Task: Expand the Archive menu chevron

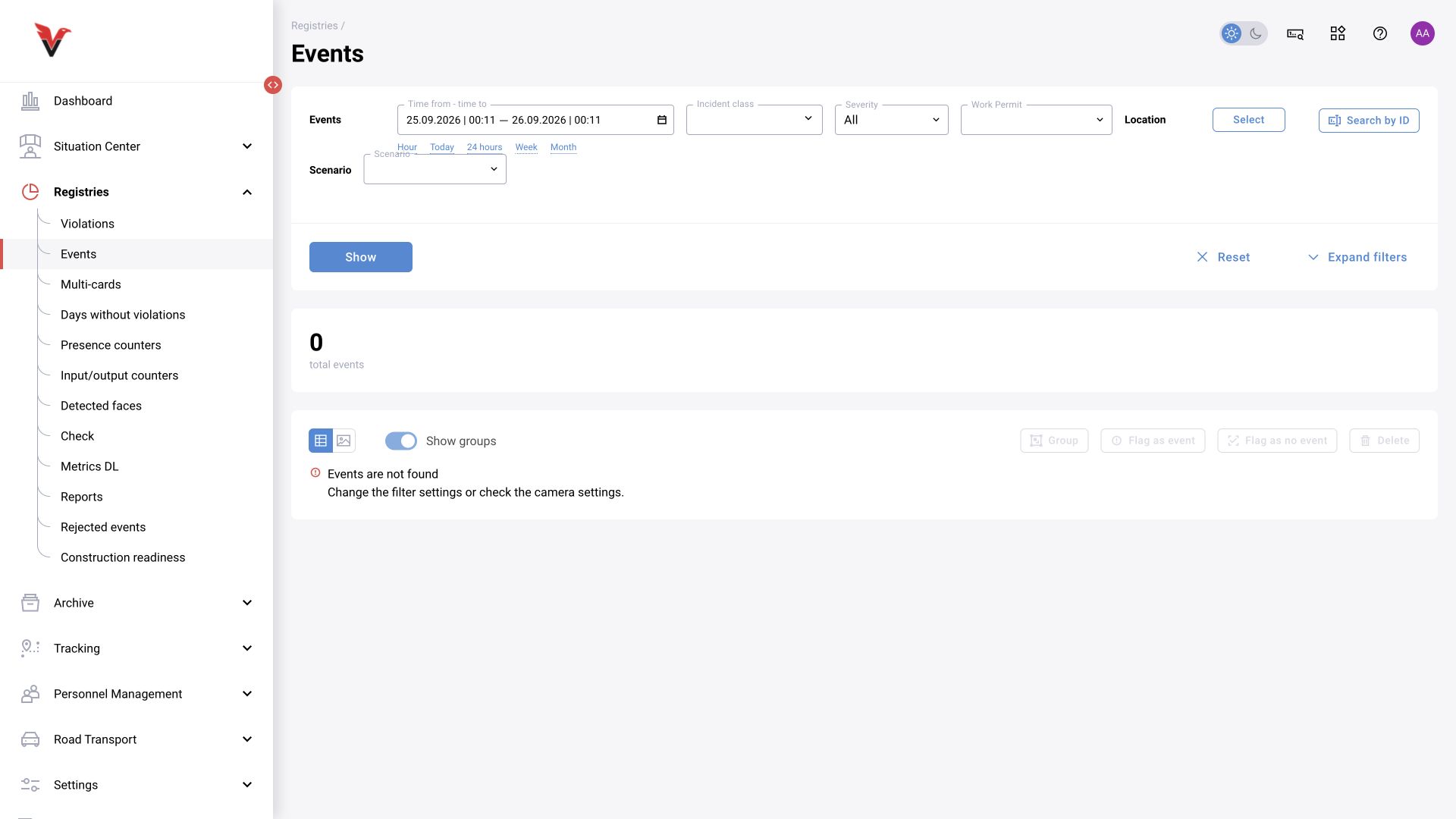Action: 247,603
